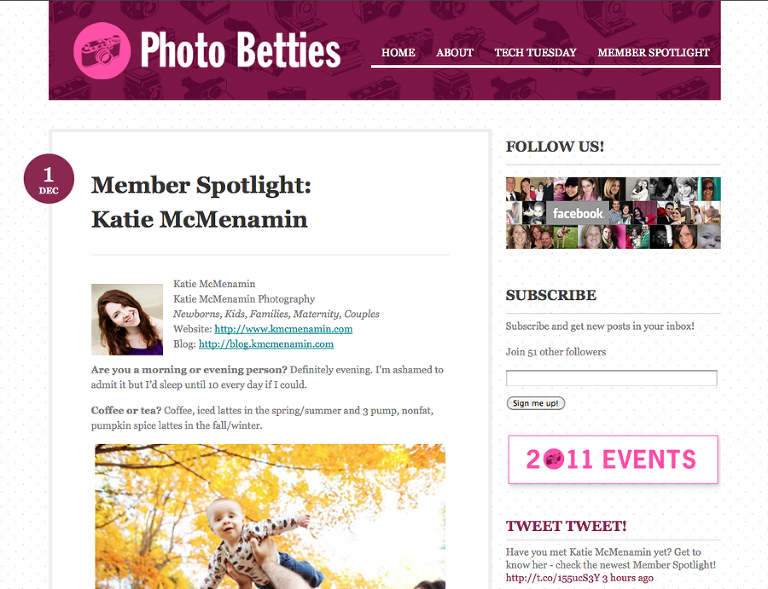Viewport: 768px width, 589px height.
Task: Open the MEMBER SPOTLIGHT section
Action: coord(653,52)
